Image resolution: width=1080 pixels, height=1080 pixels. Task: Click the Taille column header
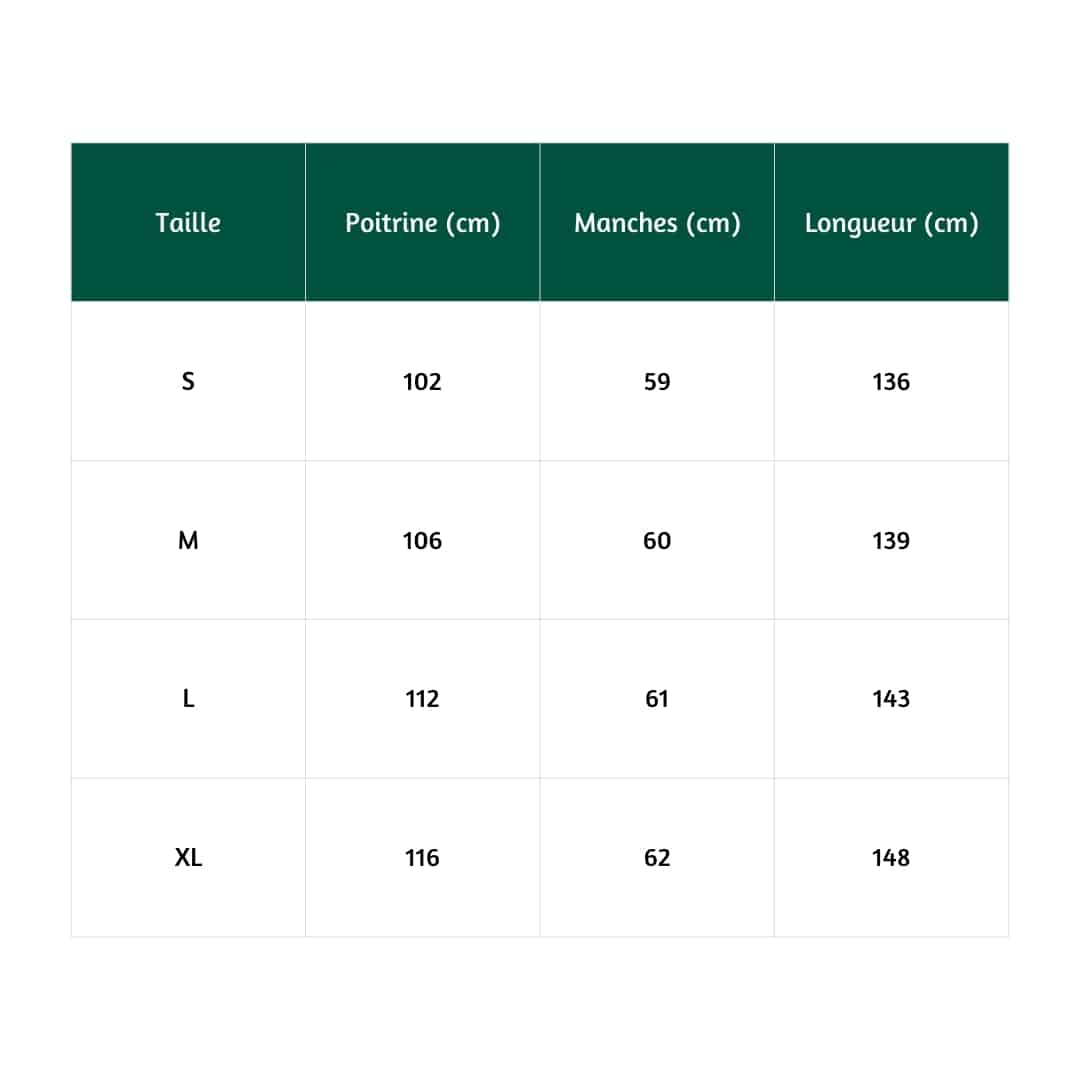pos(188,223)
